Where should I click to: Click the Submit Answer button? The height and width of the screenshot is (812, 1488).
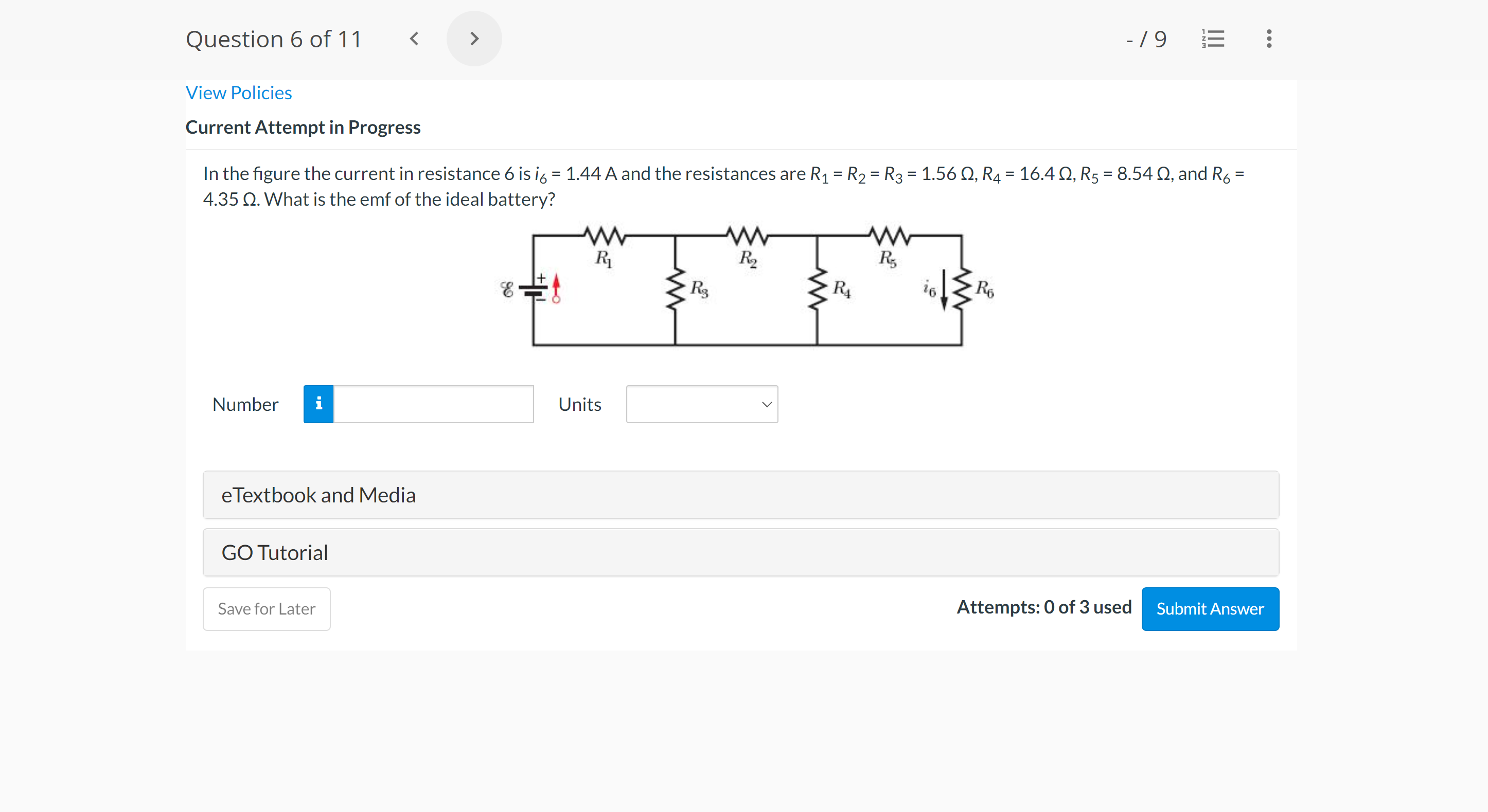pos(1210,608)
